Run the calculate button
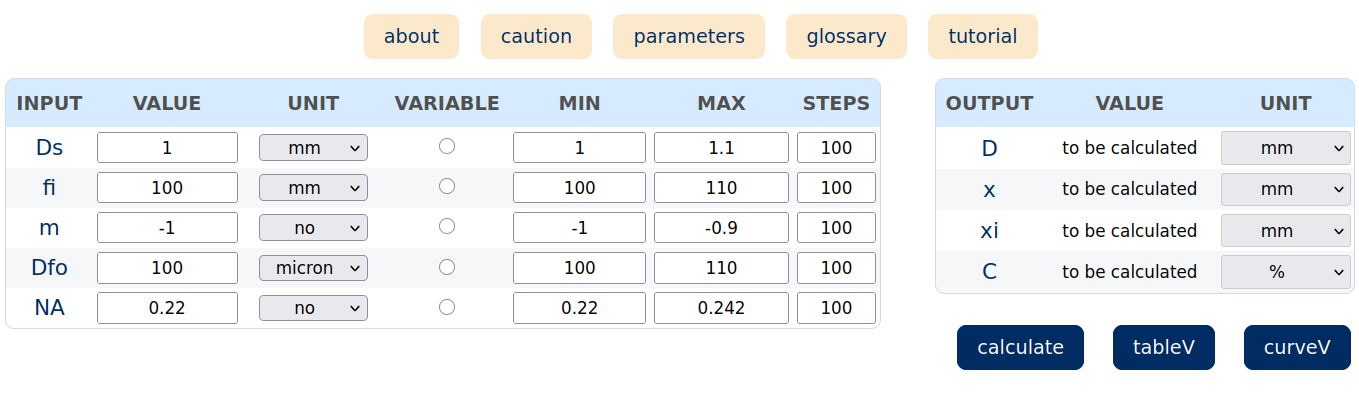1359x394 pixels. (x=1020, y=347)
